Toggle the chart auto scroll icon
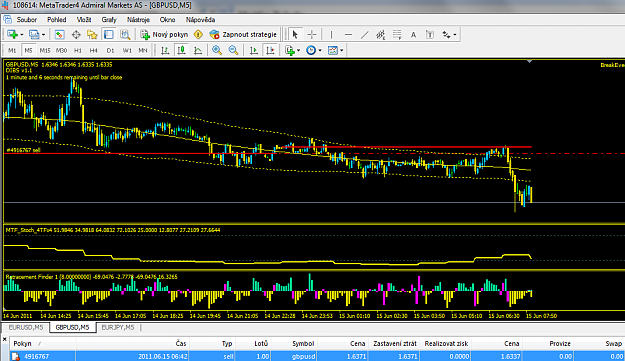 (254, 50)
